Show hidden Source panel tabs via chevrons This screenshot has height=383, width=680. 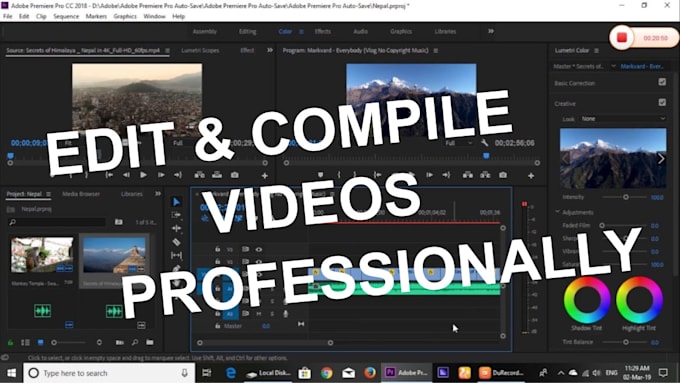click(x=270, y=50)
